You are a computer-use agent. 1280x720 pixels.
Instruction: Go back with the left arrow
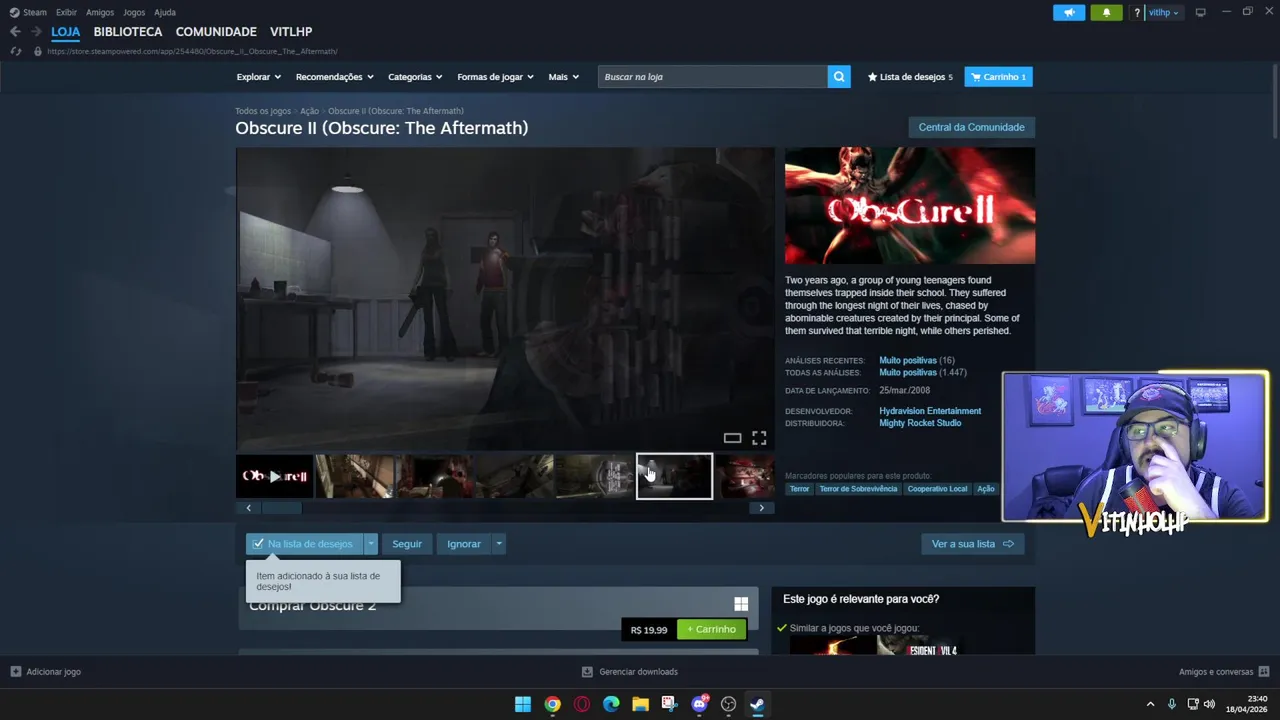coord(15,32)
